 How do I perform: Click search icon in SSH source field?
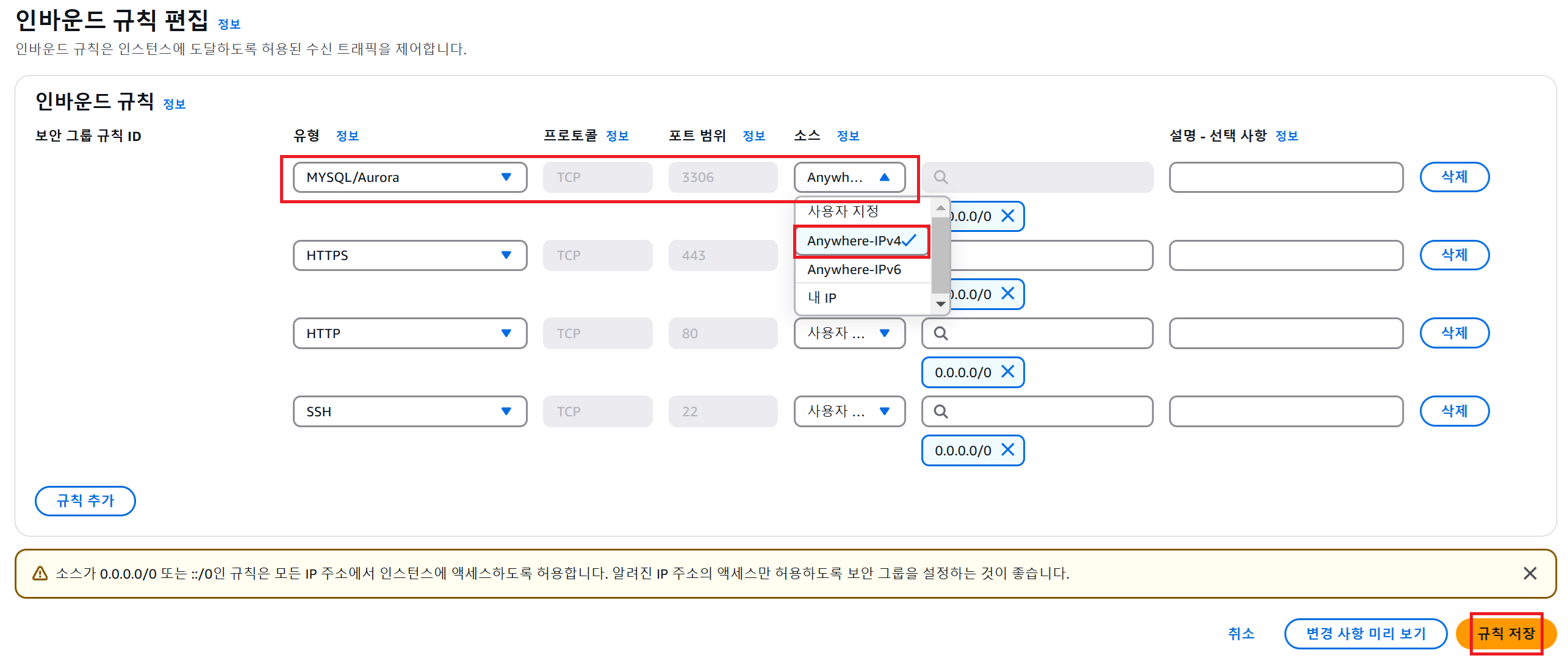[x=941, y=411]
